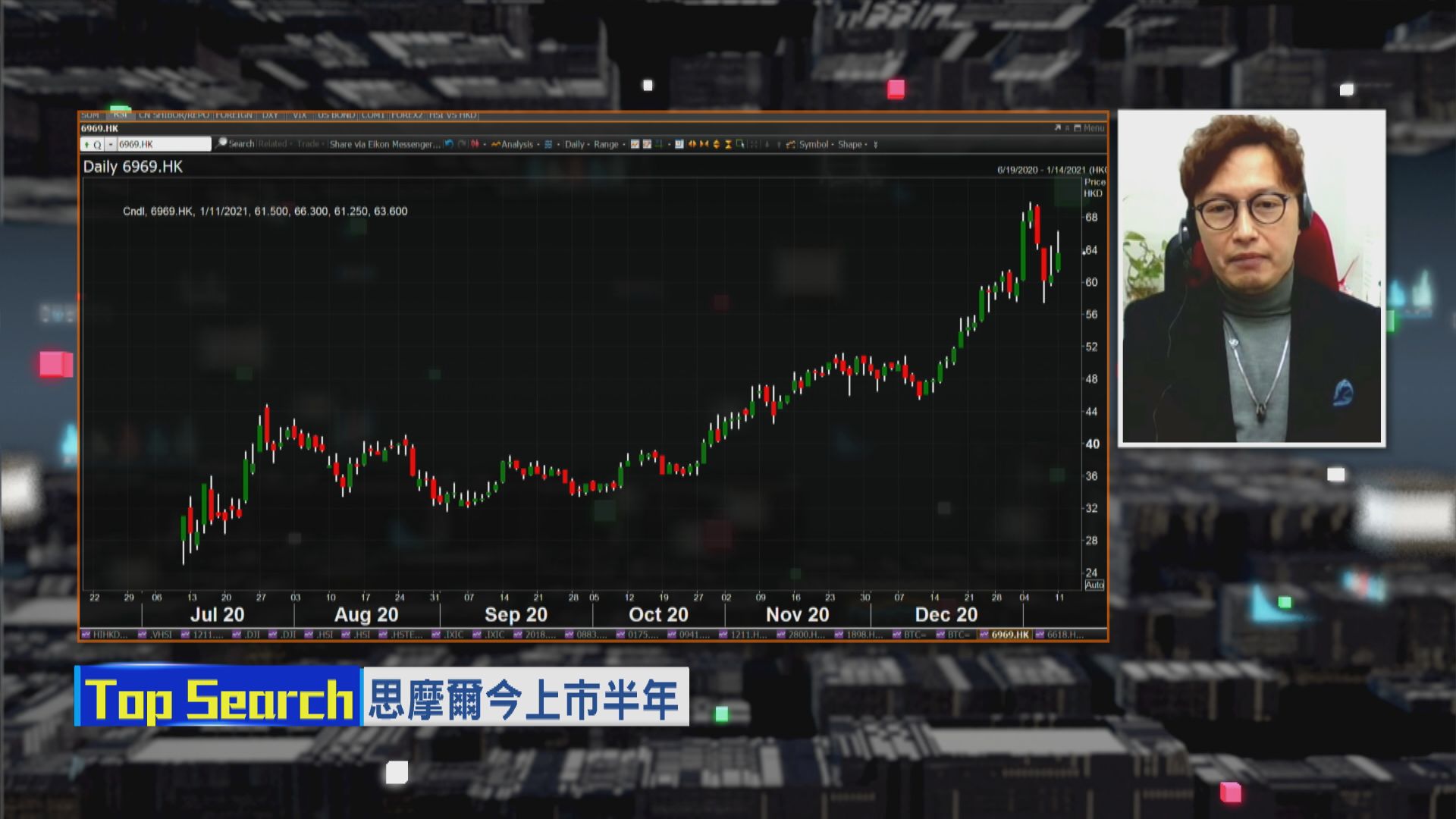Toggle the green query arrow beside 6969.HK field

tap(86, 144)
